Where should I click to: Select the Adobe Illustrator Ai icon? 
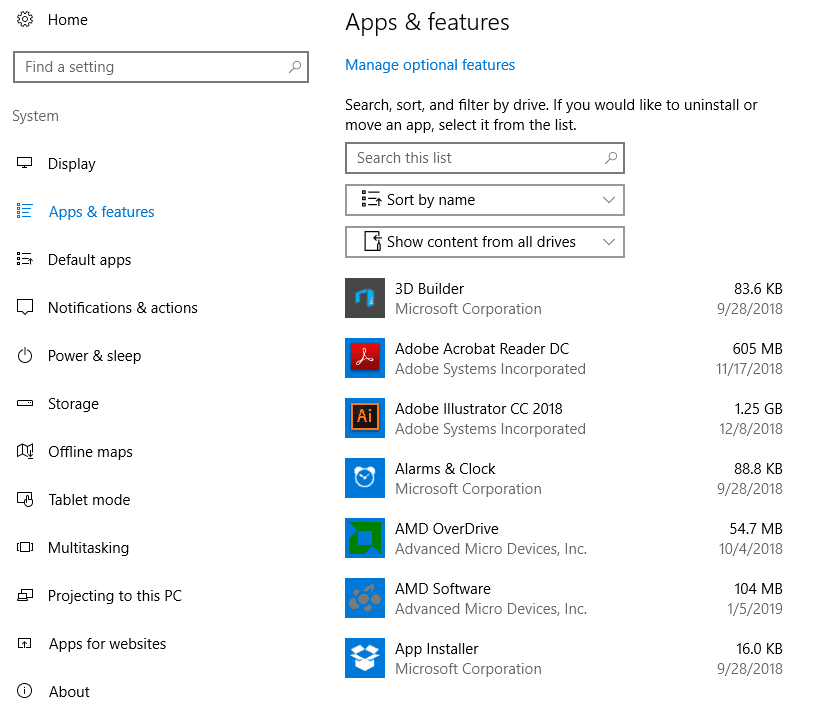365,418
